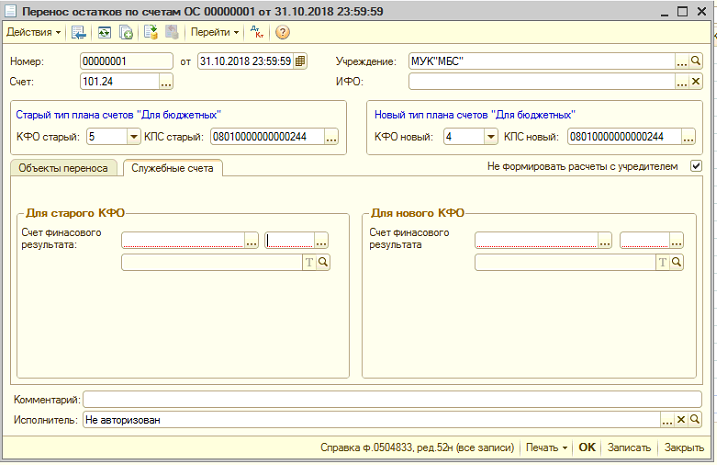The width and height of the screenshot is (717, 465).
Task: Click the magnifier icon under Для нового КФО
Action: tap(676, 262)
